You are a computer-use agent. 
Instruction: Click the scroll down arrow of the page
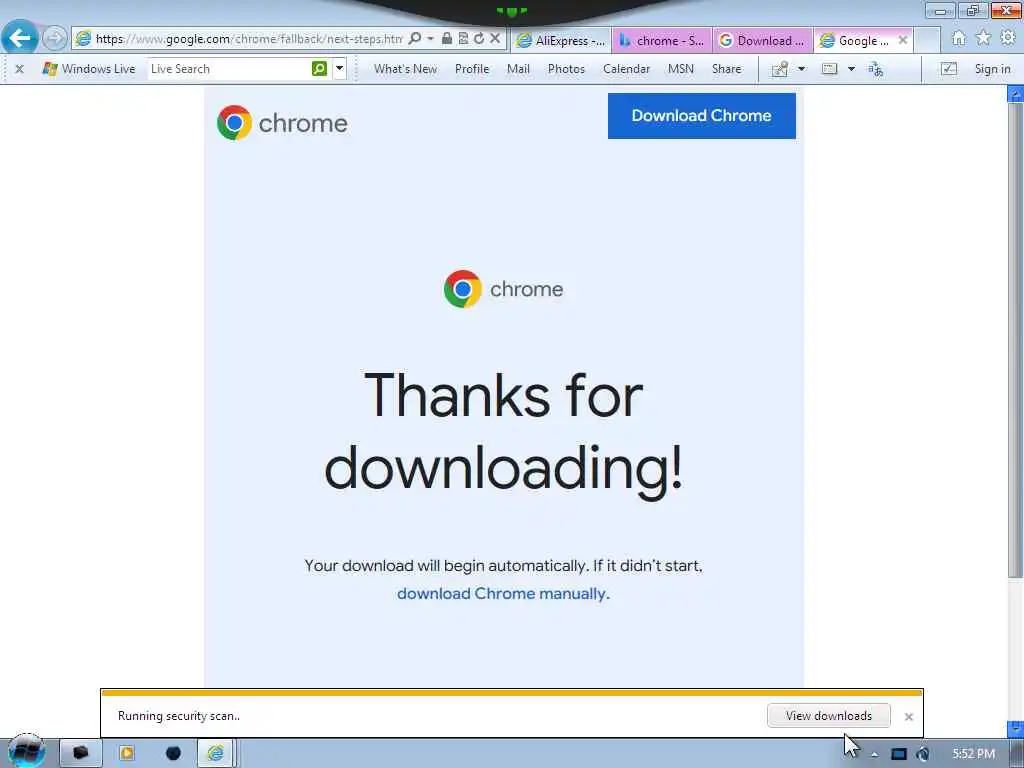1015,728
